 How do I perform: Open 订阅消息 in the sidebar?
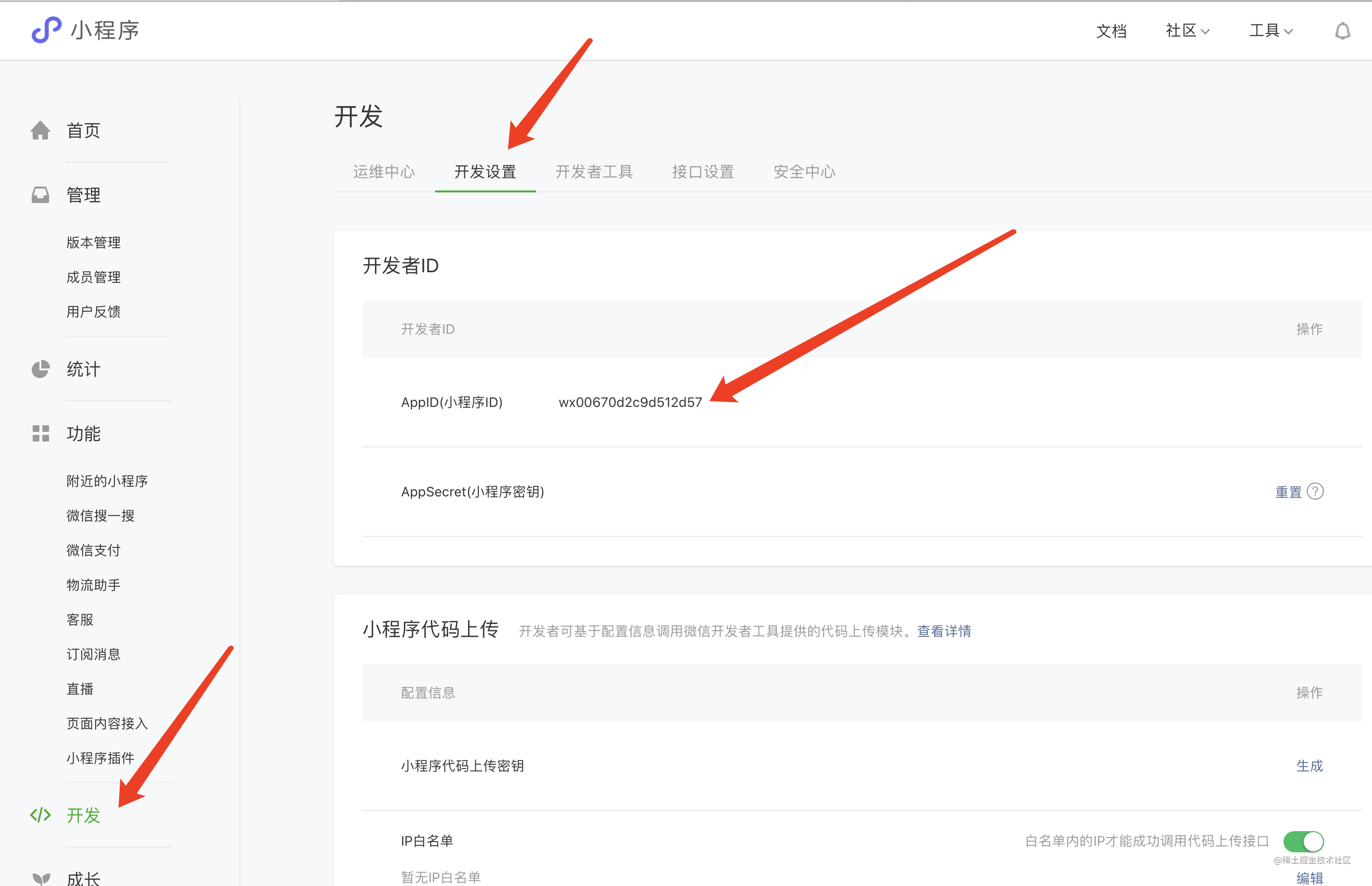(93, 654)
